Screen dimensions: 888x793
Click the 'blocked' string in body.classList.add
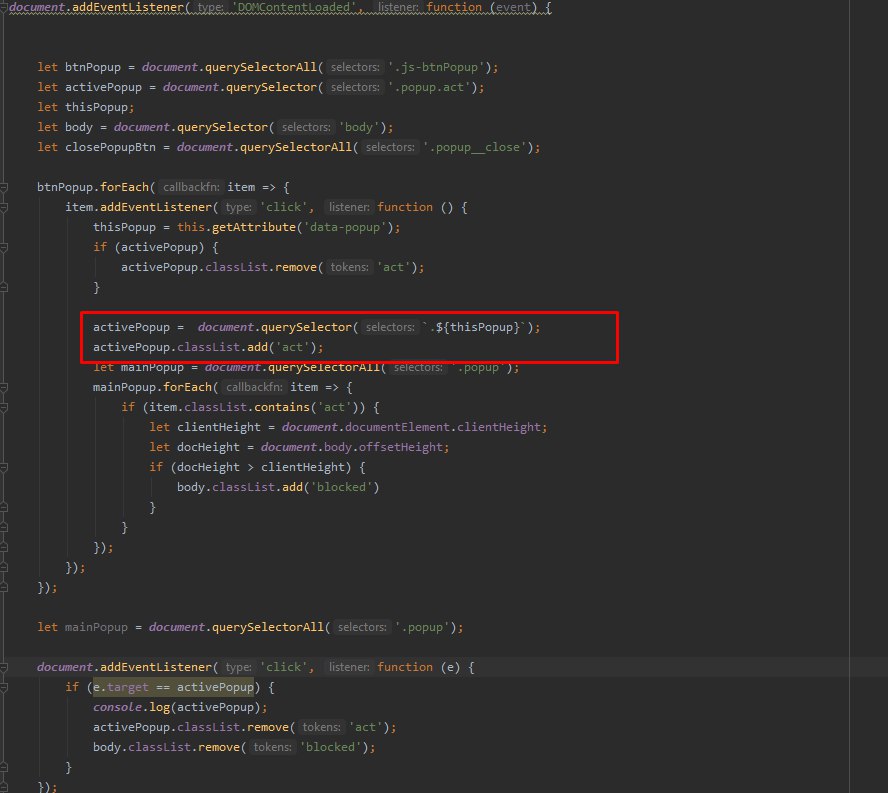pos(341,487)
